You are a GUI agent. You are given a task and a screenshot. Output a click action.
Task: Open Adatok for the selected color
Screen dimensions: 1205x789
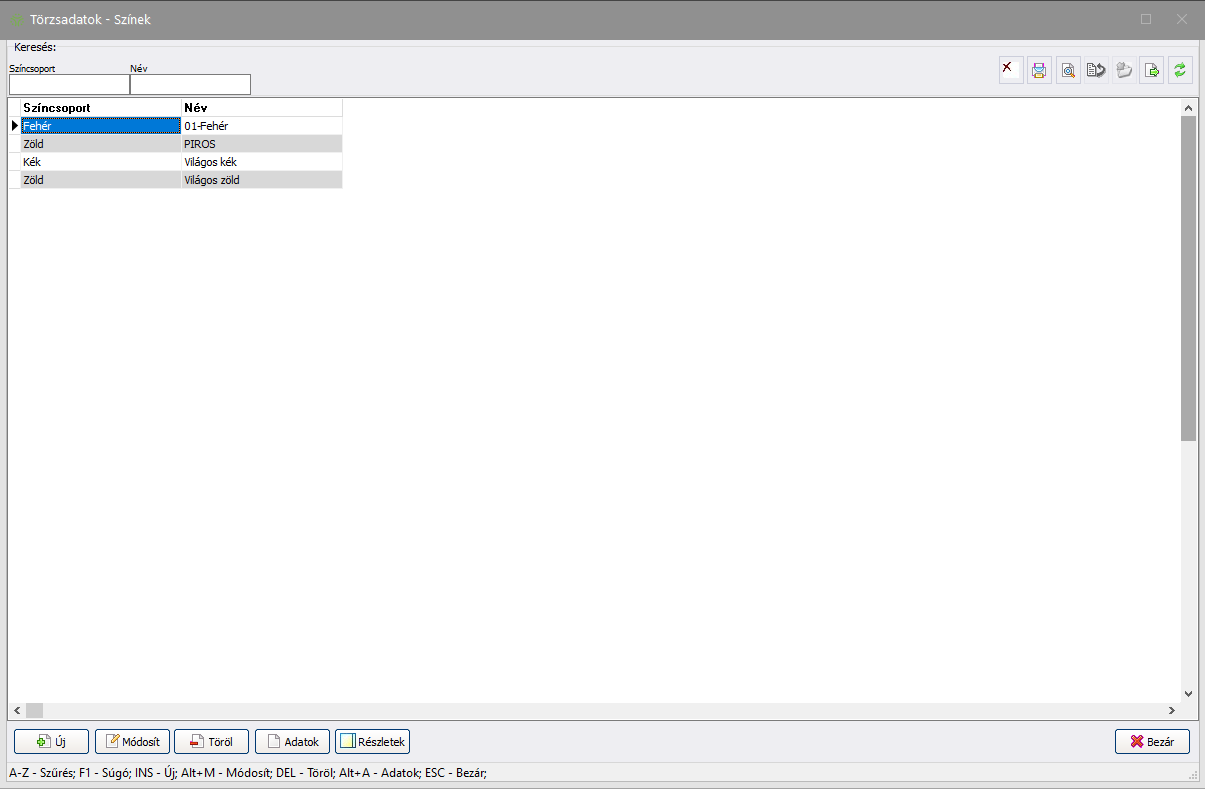[293, 742]
